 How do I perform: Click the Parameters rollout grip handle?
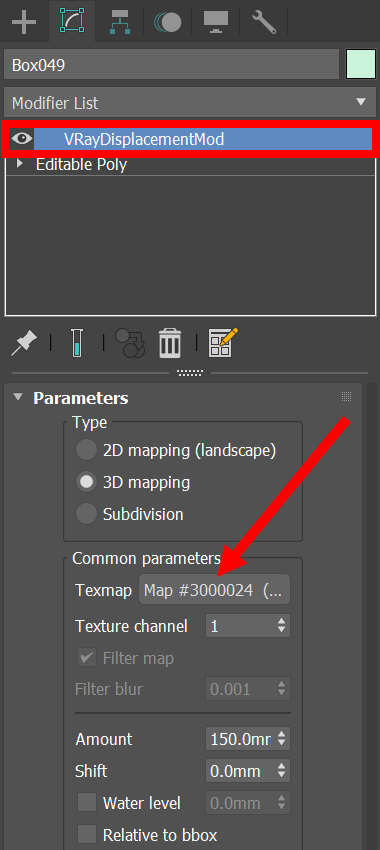pos(346,397)
